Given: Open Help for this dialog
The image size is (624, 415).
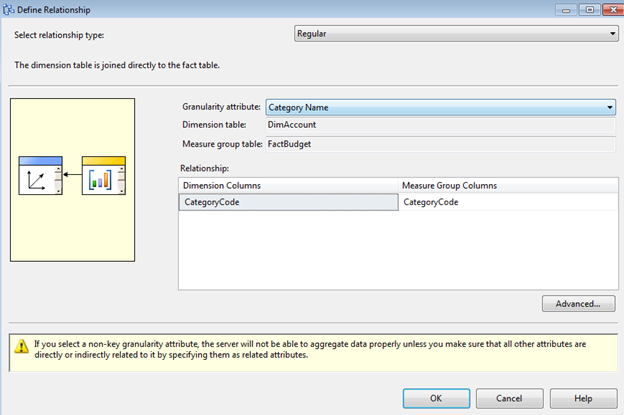Looking at the screenshot, I should 583,397.
